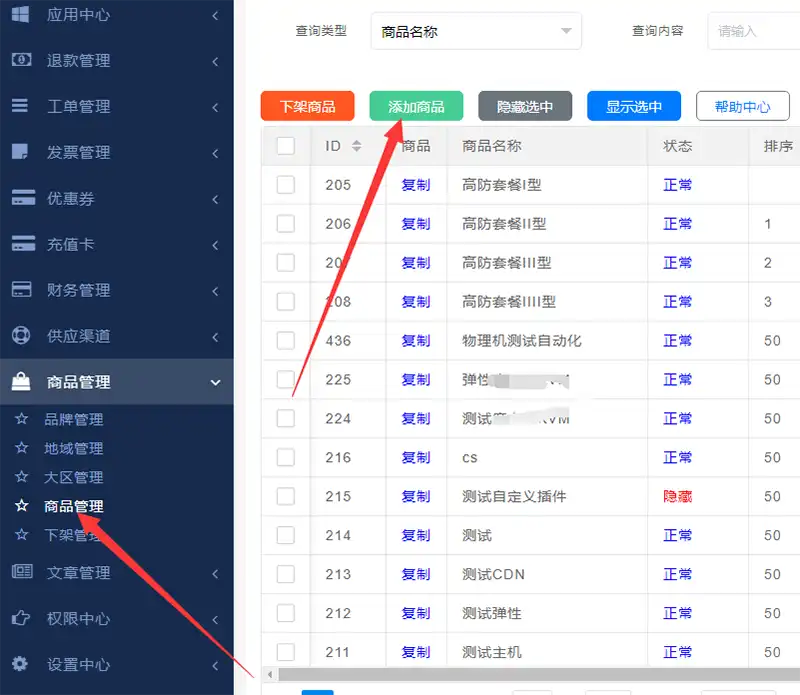Click the 权限中心 thumbs-up icon
Viewport: 800px width, 695px height.
(x=20, y=618)
